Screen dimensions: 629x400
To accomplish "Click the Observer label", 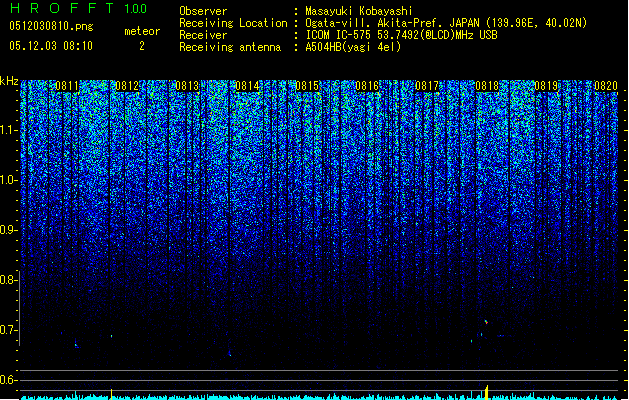I will pos(203,11).
